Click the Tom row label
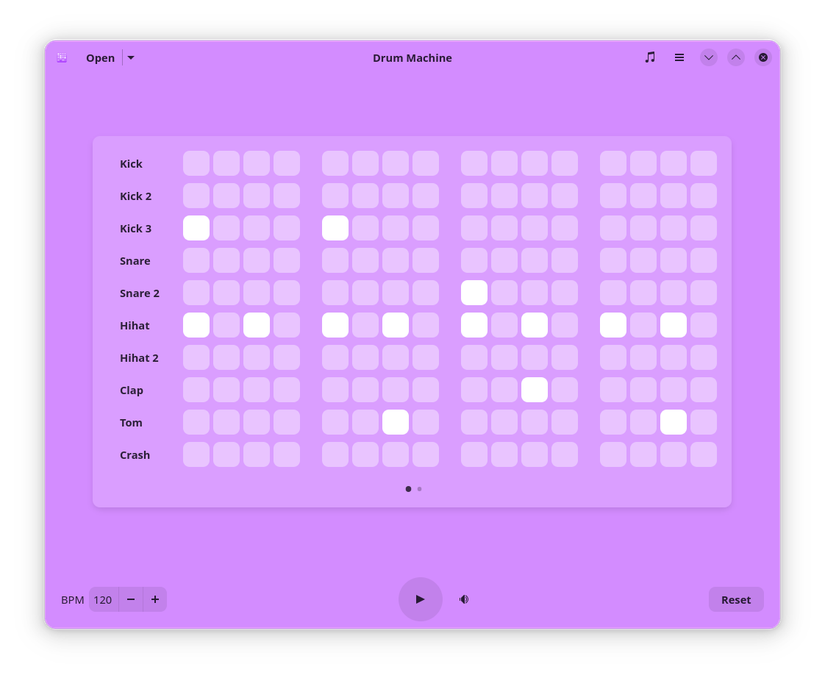The image size is (825, 678). pyautogui.click(x=131, y=422)
